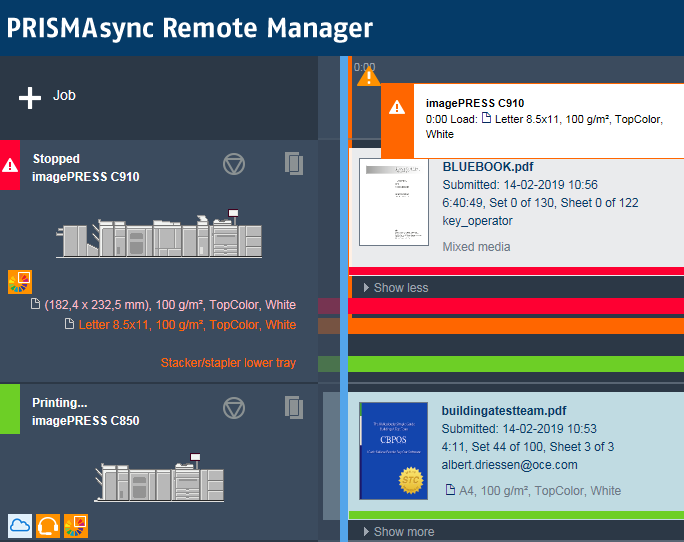Image resolution: width=684 pixels, height=542 pixels.
Task: Click 'Stacker/stapler lower tray' text
Action: point(228,363)
